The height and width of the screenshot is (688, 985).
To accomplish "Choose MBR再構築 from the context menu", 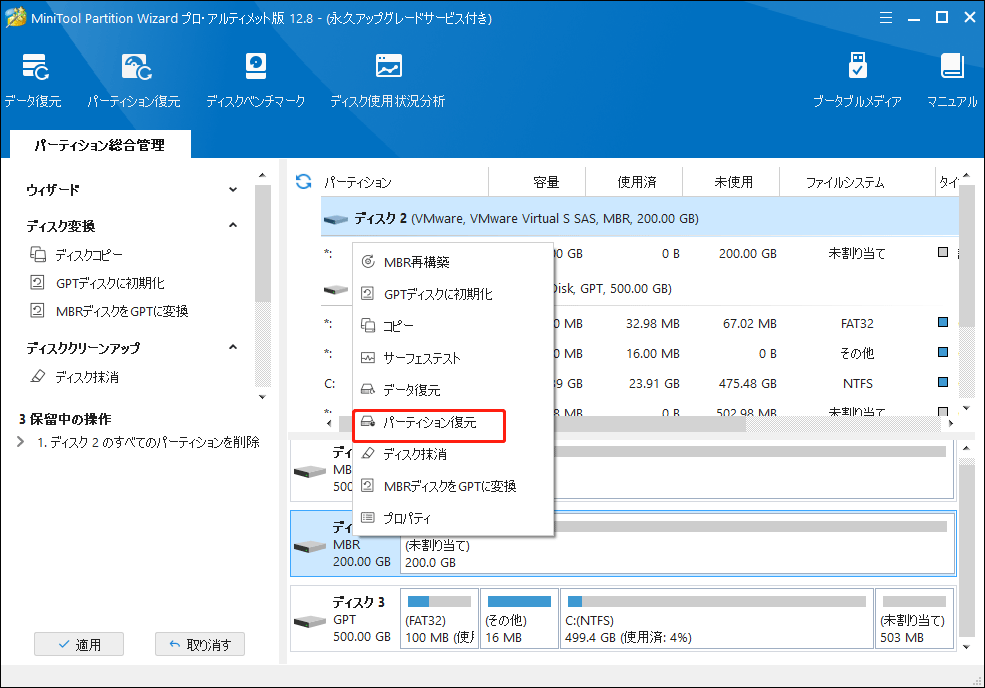I will pos(416,262).
